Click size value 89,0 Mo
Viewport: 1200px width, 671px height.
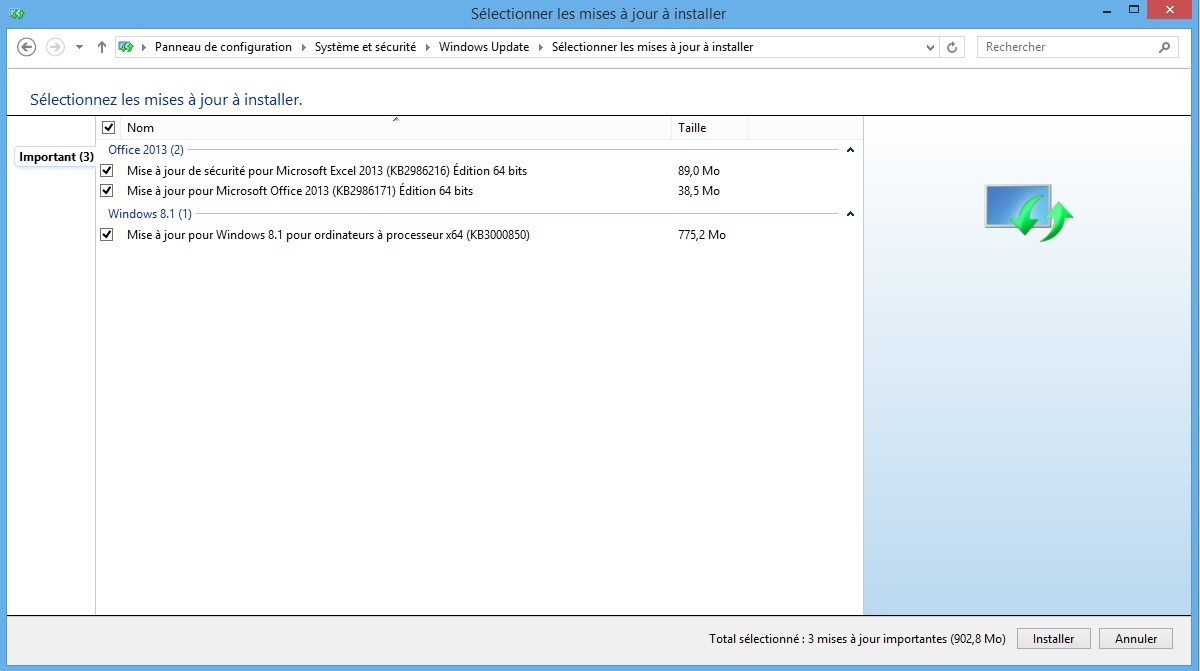coord(699,171)
